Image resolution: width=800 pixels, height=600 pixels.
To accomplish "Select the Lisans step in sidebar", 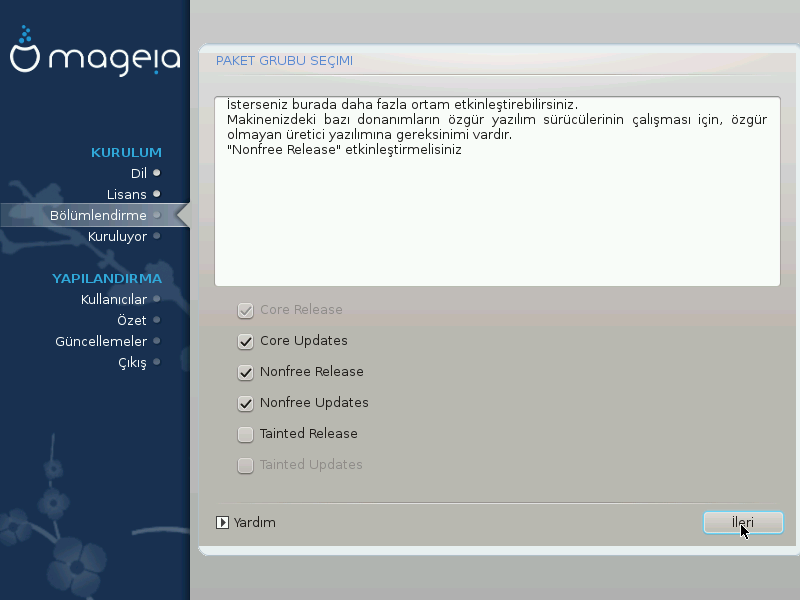I will point(127,194).
